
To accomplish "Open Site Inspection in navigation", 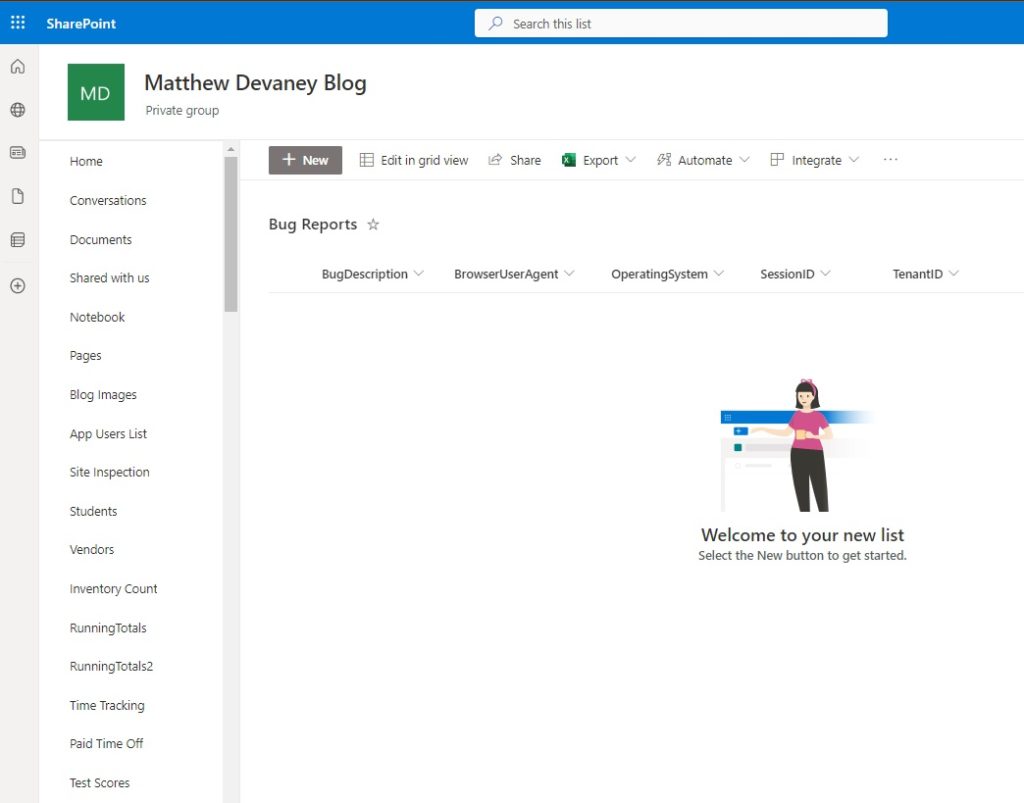I will coord(110,472).
